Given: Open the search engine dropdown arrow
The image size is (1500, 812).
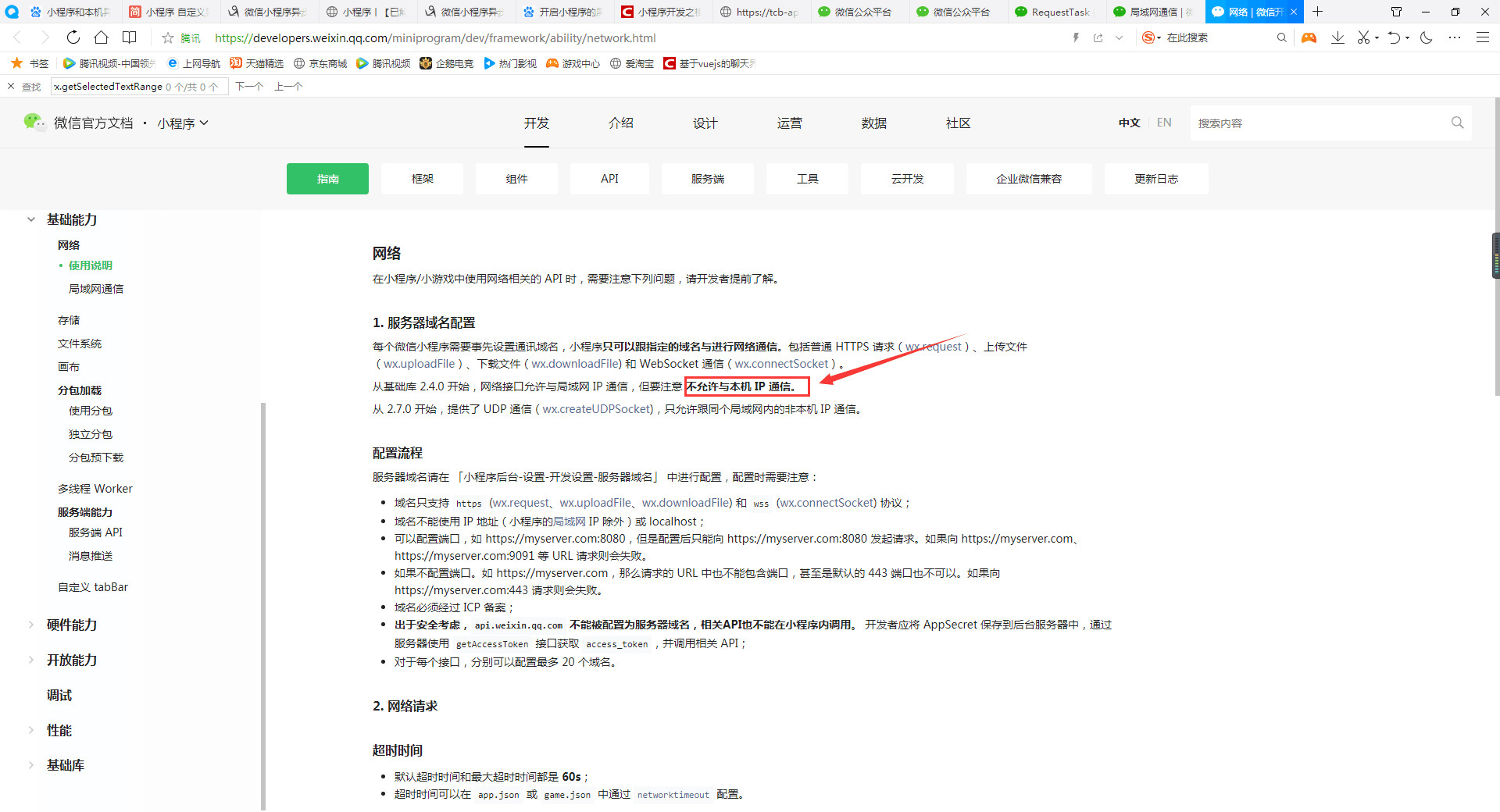Looking at the screenshot, I should coord(1159,37).
